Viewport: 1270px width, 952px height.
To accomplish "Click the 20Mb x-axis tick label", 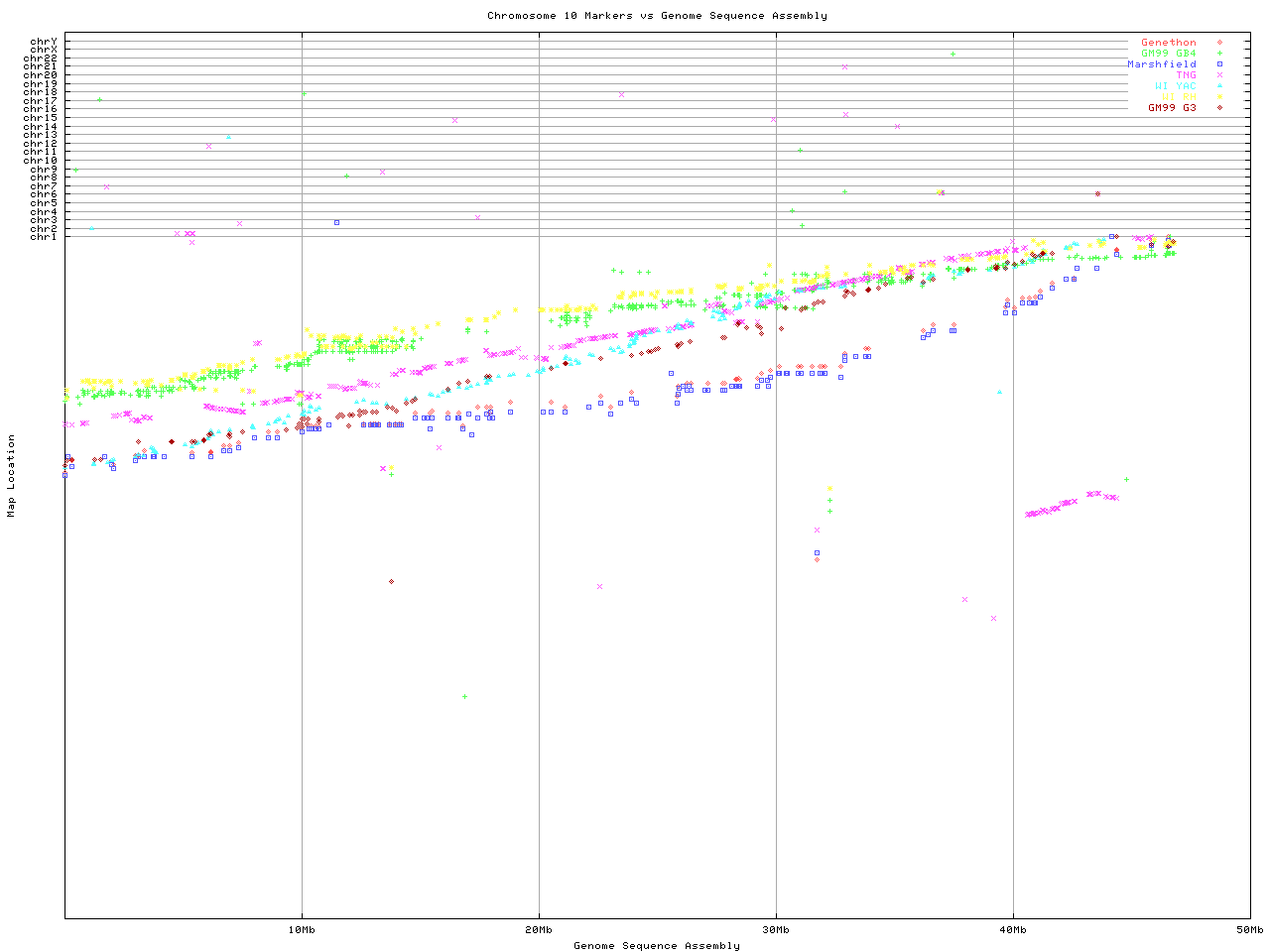I will tap(539, 930).
